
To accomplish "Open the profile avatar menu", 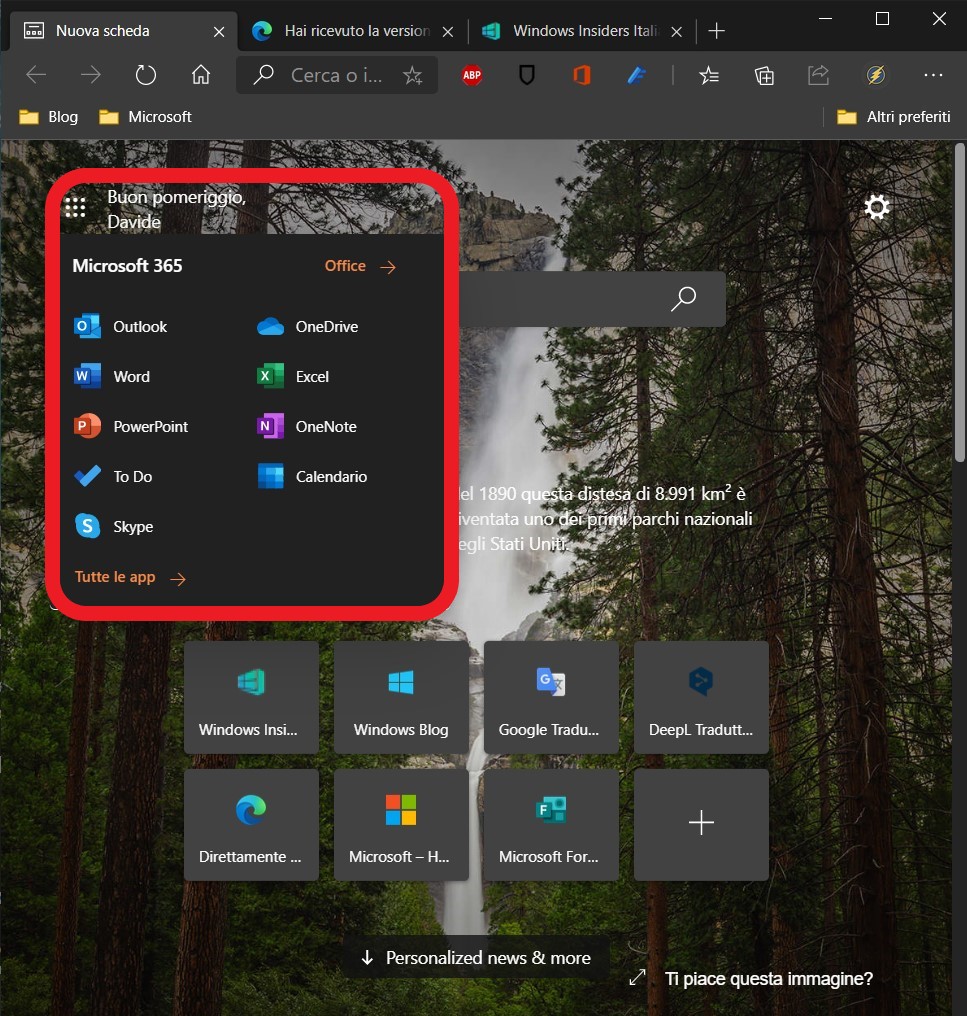I will click(876, 75).
